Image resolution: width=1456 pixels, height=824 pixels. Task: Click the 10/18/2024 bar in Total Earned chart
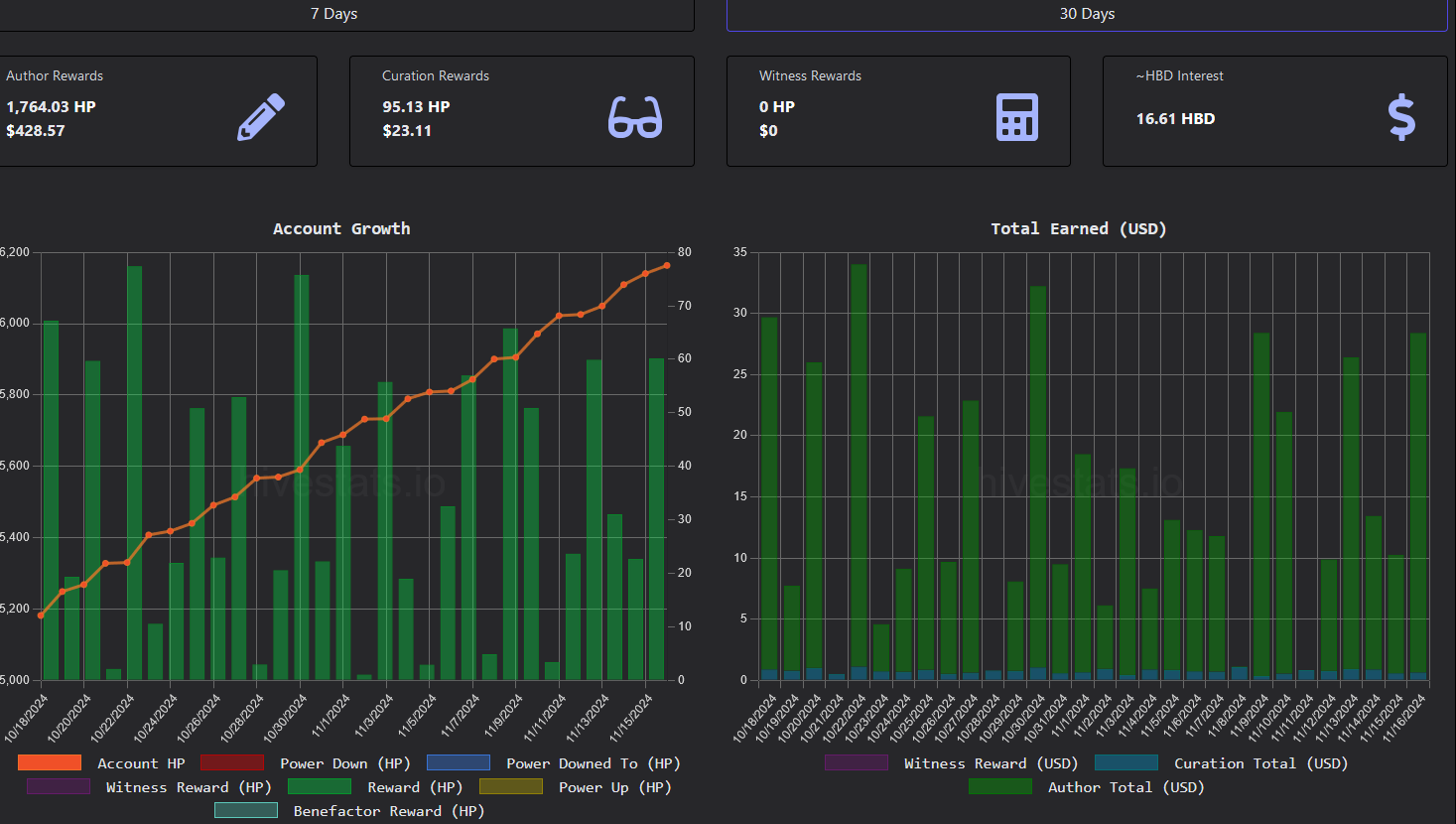tap(769, 498)
